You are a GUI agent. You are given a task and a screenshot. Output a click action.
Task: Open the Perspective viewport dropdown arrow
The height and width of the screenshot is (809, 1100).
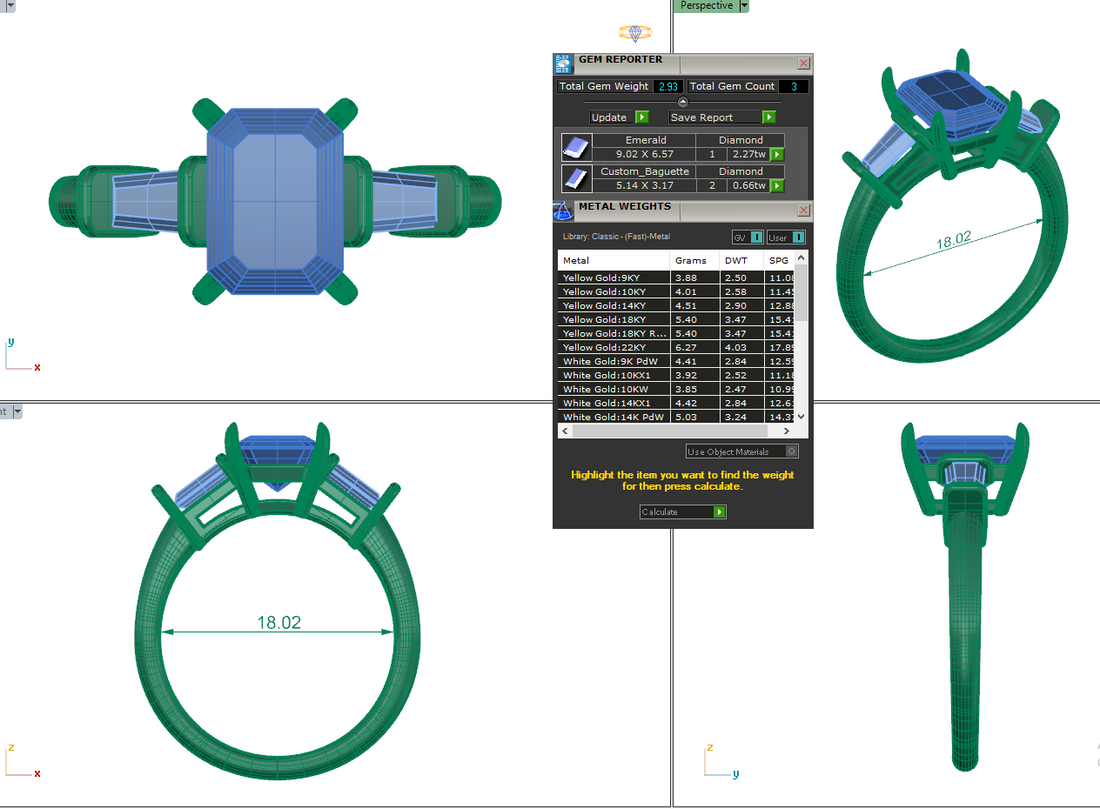point(744,6)
